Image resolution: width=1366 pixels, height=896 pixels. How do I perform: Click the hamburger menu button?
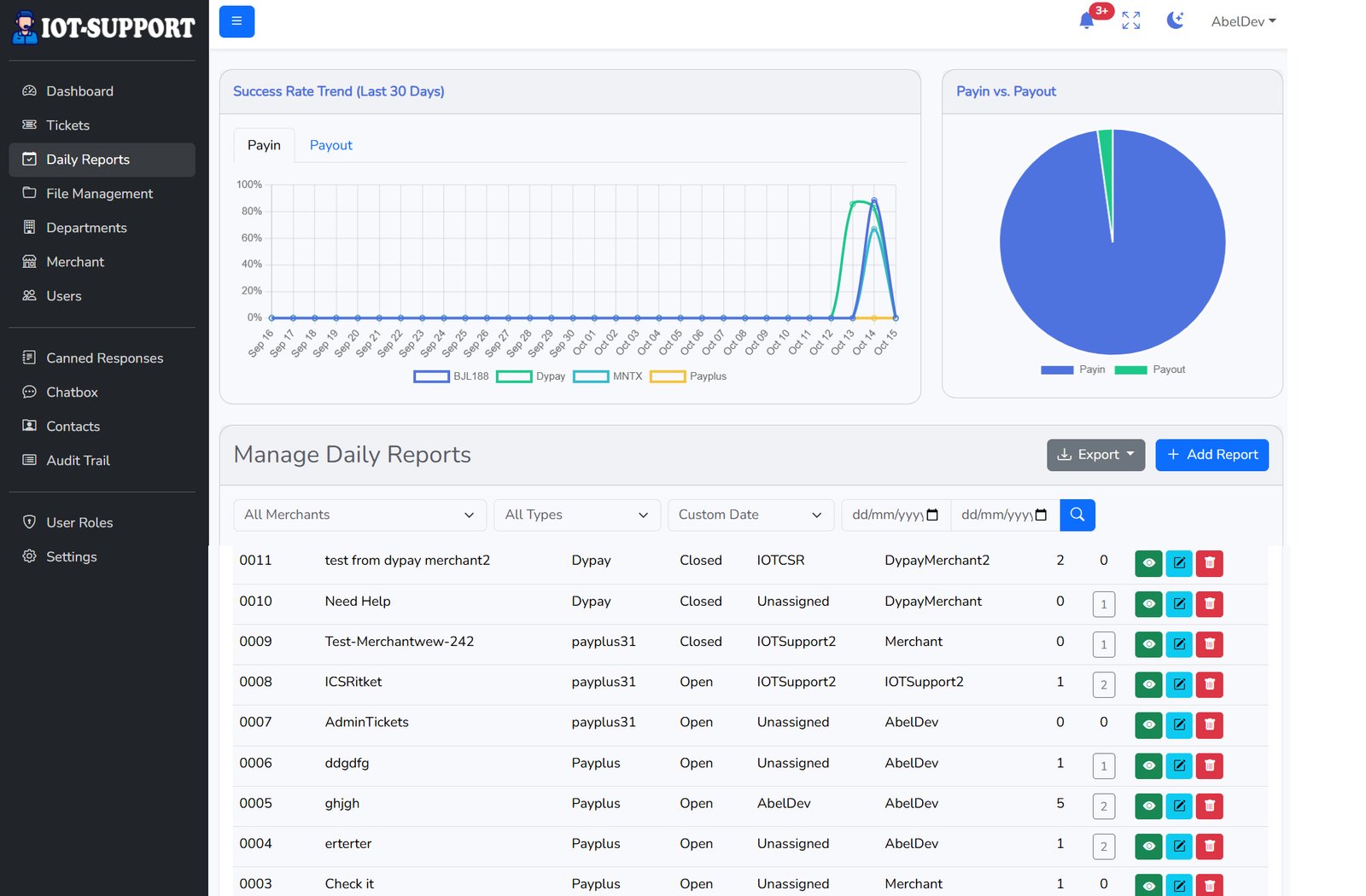pos(236,21)
